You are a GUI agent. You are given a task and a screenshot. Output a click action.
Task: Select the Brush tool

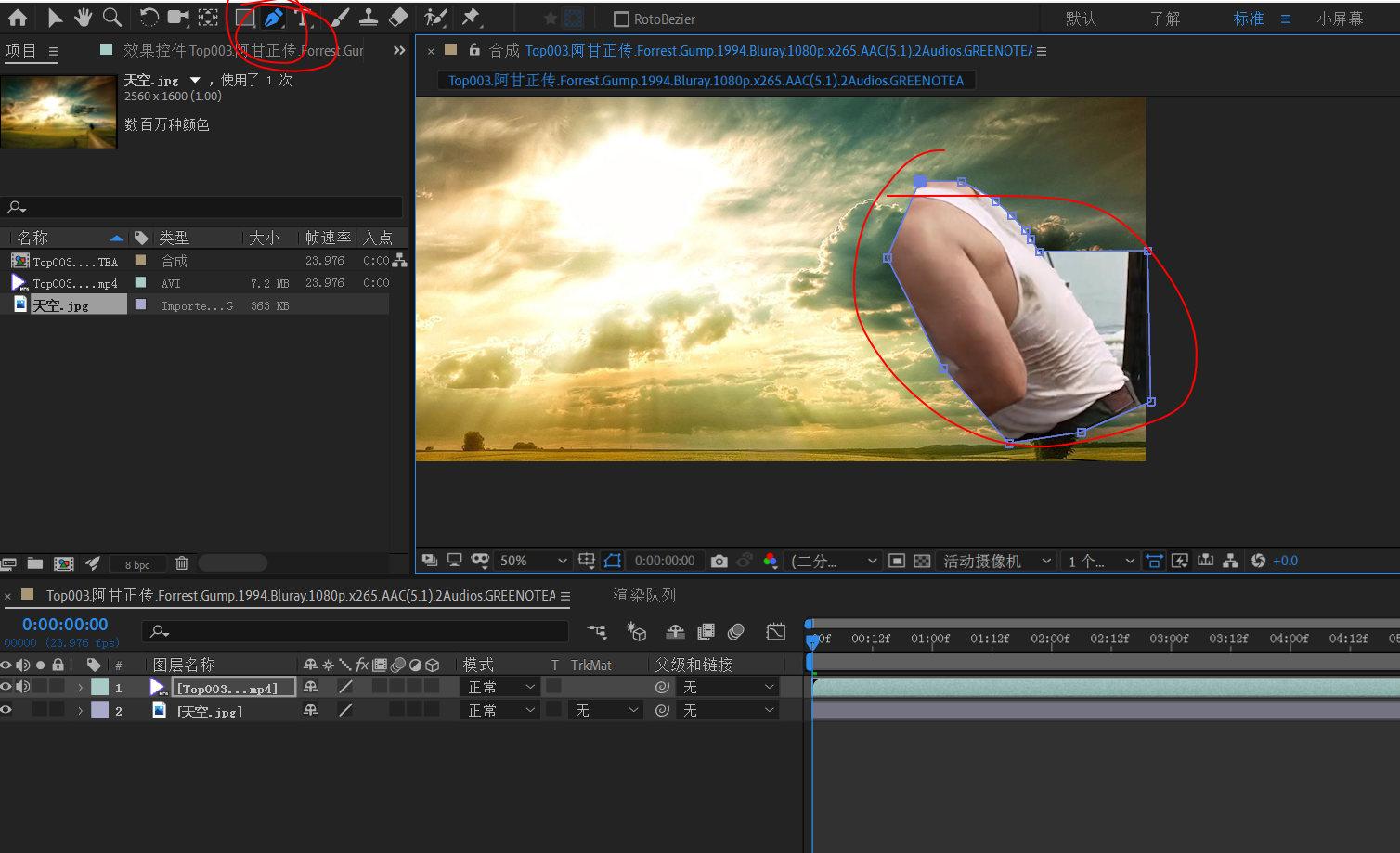pyautogui.click(x=340, y=18)
